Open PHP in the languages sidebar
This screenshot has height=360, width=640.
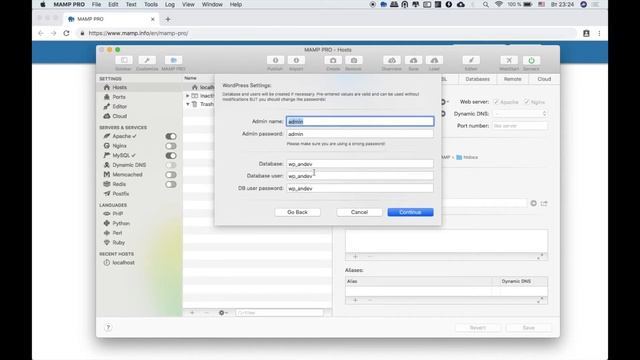(x=118, y=214)
